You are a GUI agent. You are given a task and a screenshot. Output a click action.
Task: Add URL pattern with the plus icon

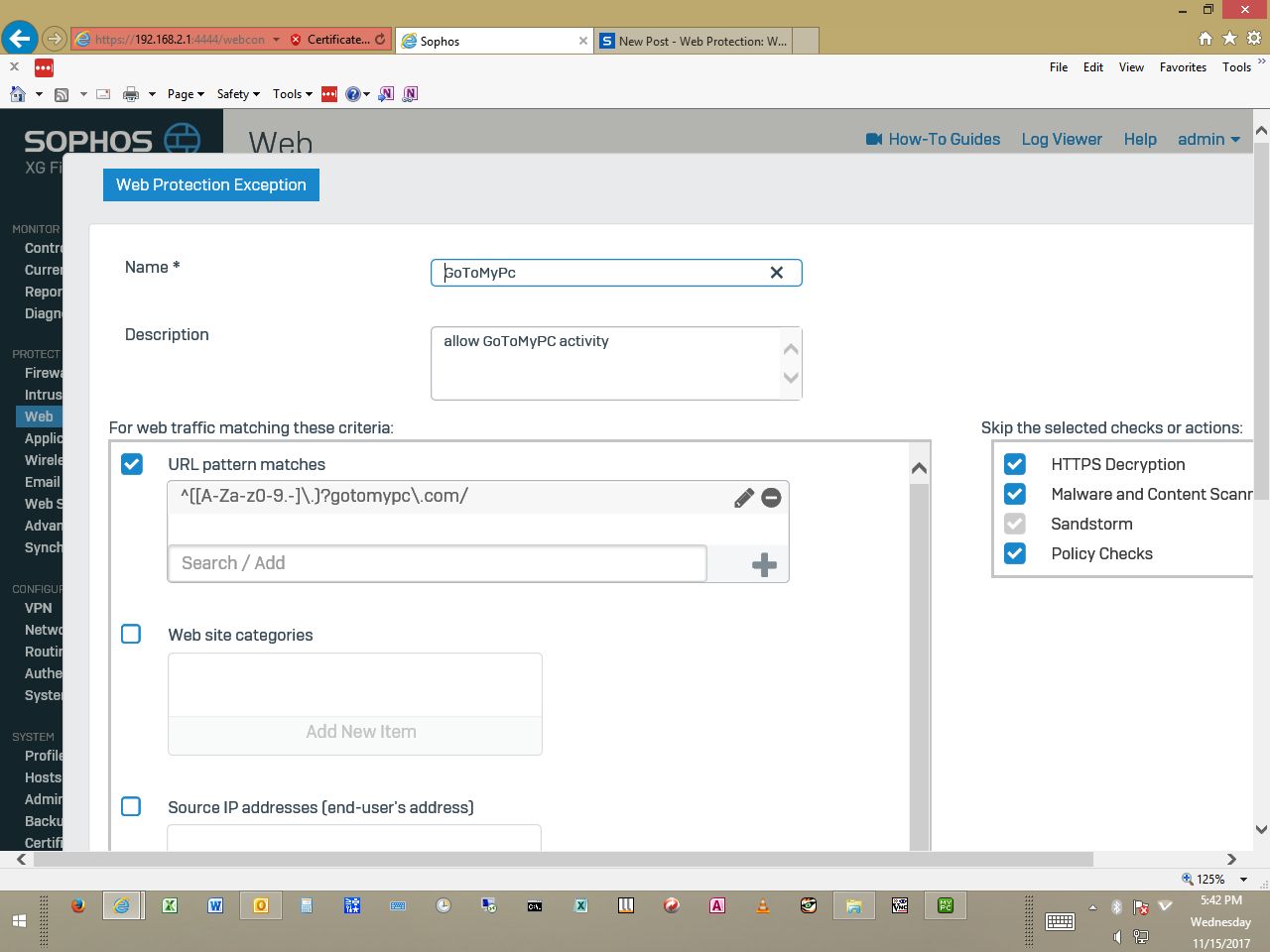point(764,565)
